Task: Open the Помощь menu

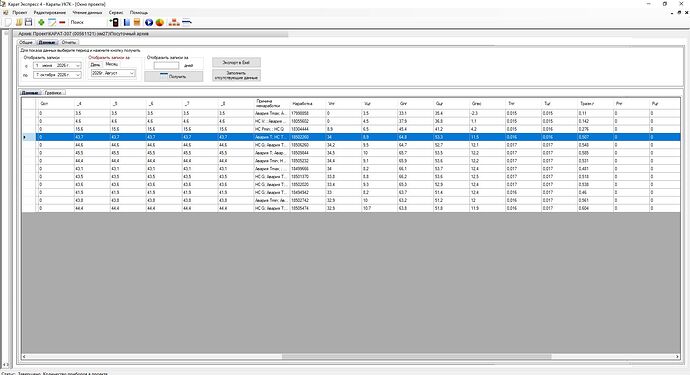Action: tap(139, 13)
